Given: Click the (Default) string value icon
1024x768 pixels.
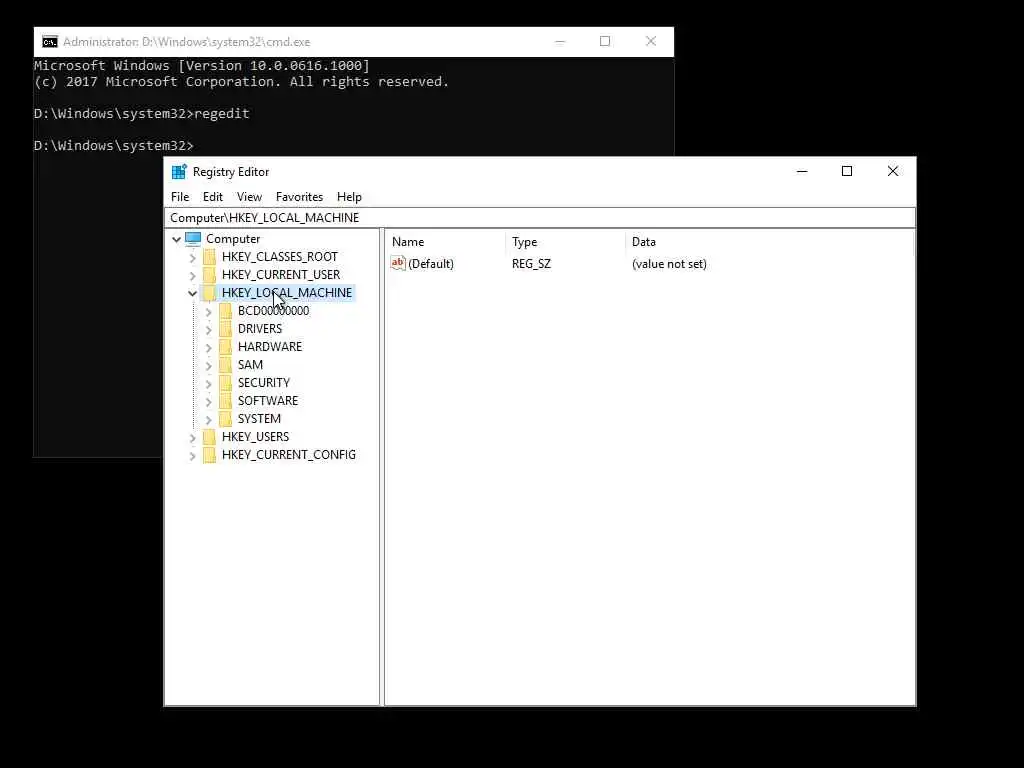Looking at the screenshot, I should click(x=398, y=263).
